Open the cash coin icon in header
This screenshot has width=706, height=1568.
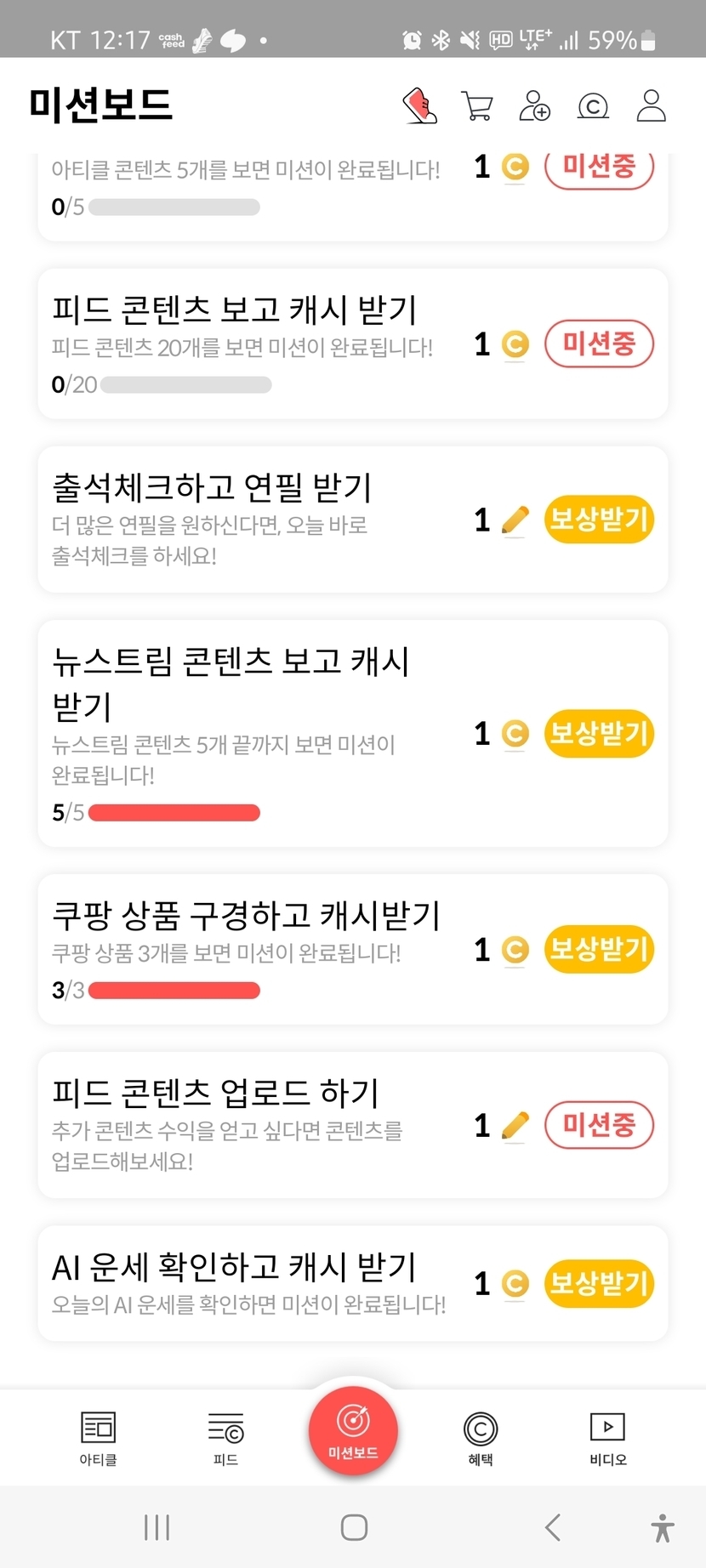point(593,106)
